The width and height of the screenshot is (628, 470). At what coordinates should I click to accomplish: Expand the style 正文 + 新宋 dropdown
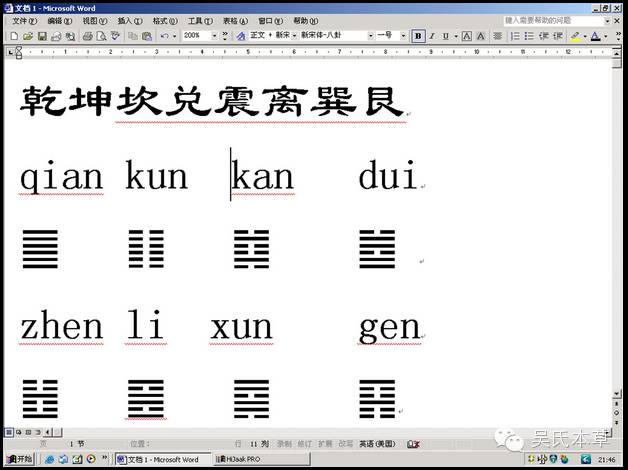point(294,36)
